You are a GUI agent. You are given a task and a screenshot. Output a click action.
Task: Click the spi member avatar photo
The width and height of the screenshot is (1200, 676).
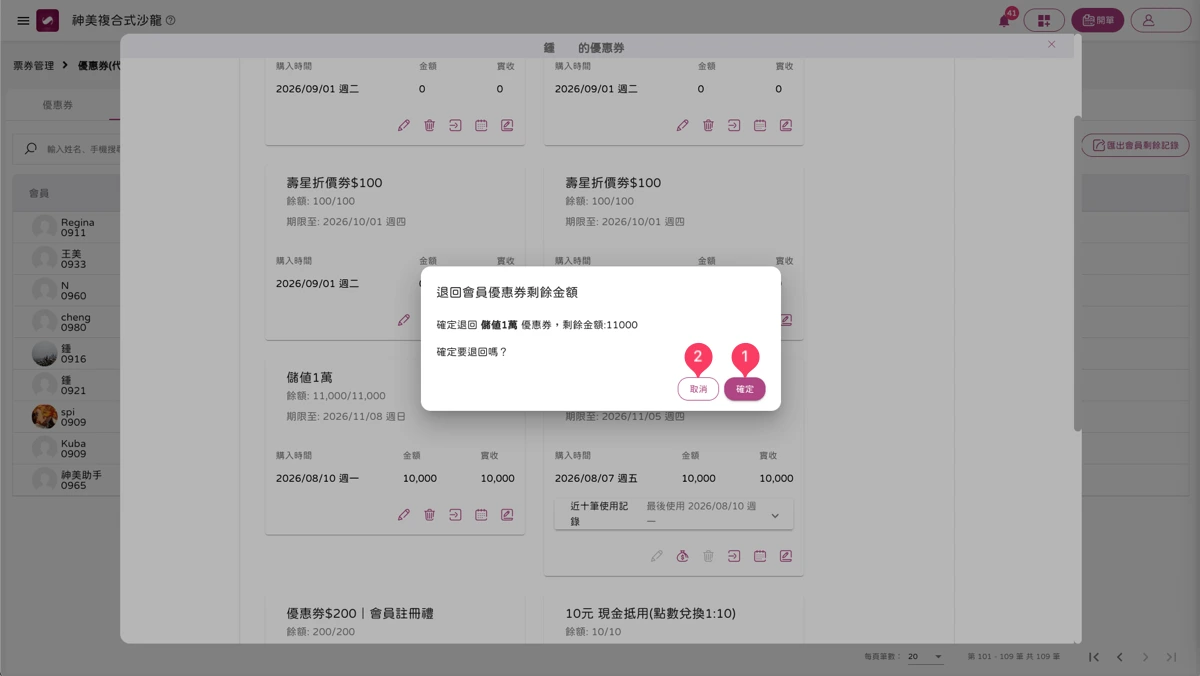point(44,417)
